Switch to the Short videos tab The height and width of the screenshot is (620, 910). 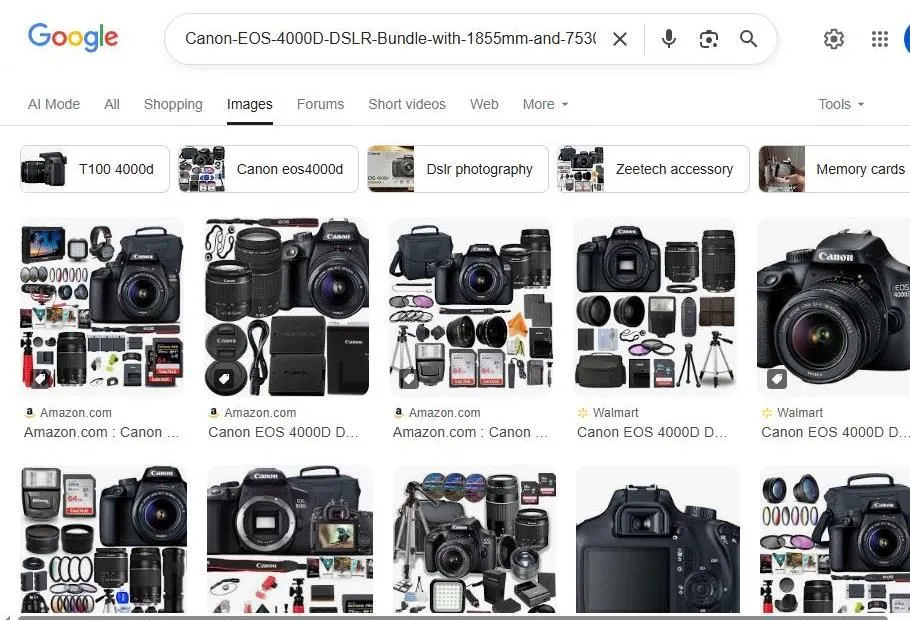[x=407, y=104]
